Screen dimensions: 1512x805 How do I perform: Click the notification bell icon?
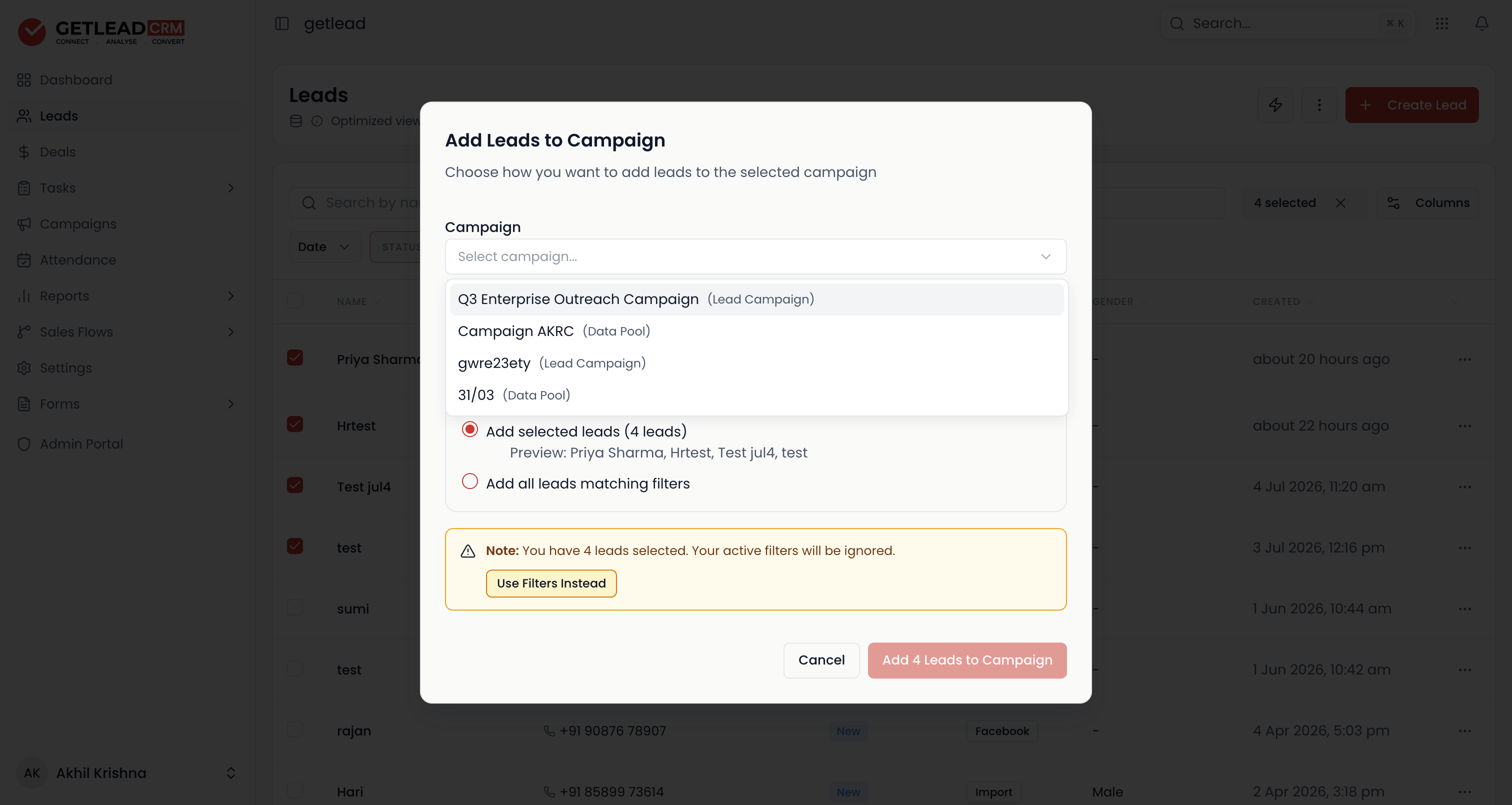click(x=1481, y=23)
